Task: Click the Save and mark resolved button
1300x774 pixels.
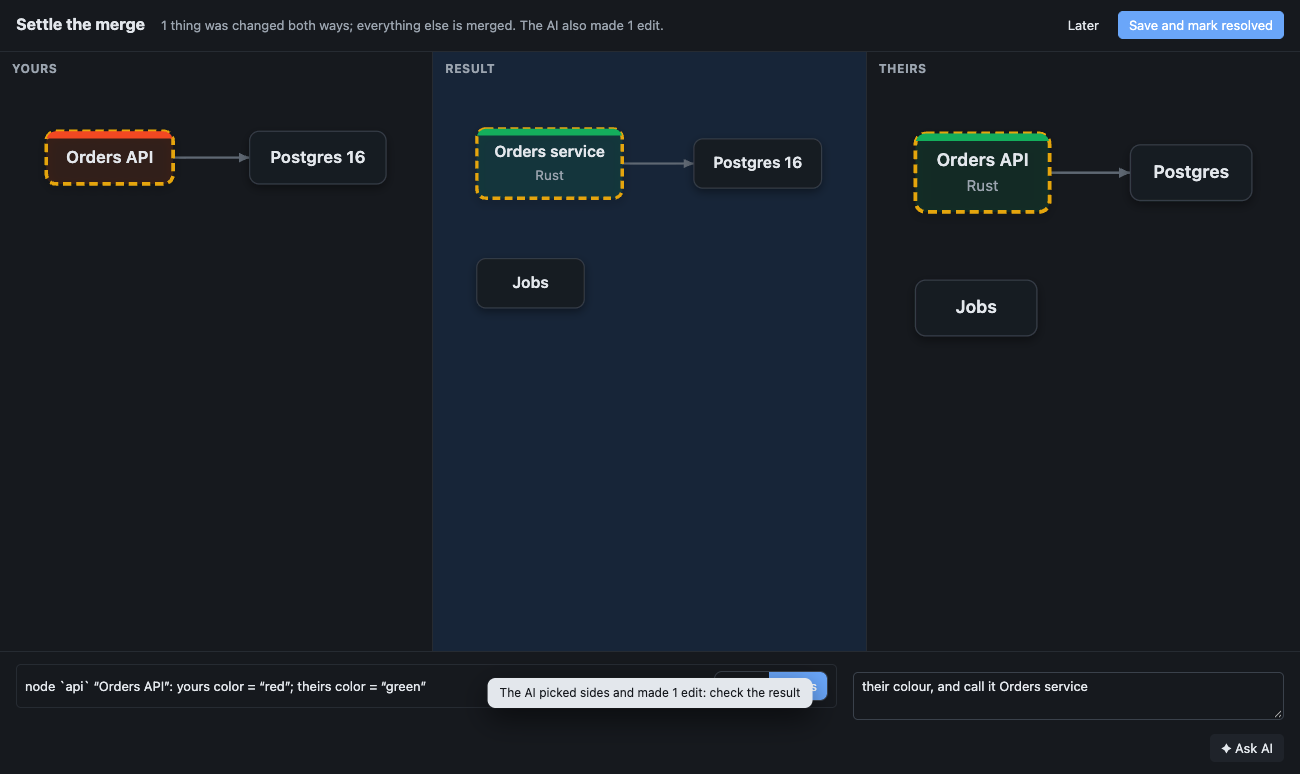Action: 1200,25
